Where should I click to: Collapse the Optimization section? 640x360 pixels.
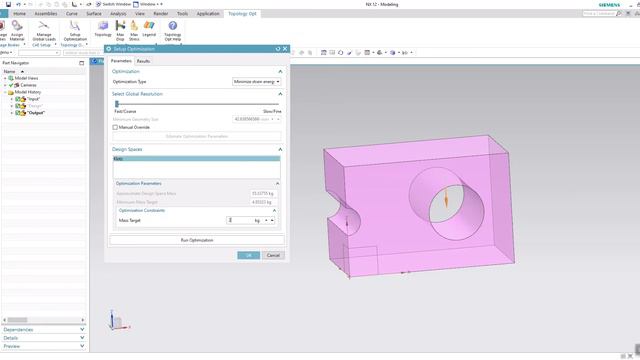pyautogui.click(x=280, y=71)
